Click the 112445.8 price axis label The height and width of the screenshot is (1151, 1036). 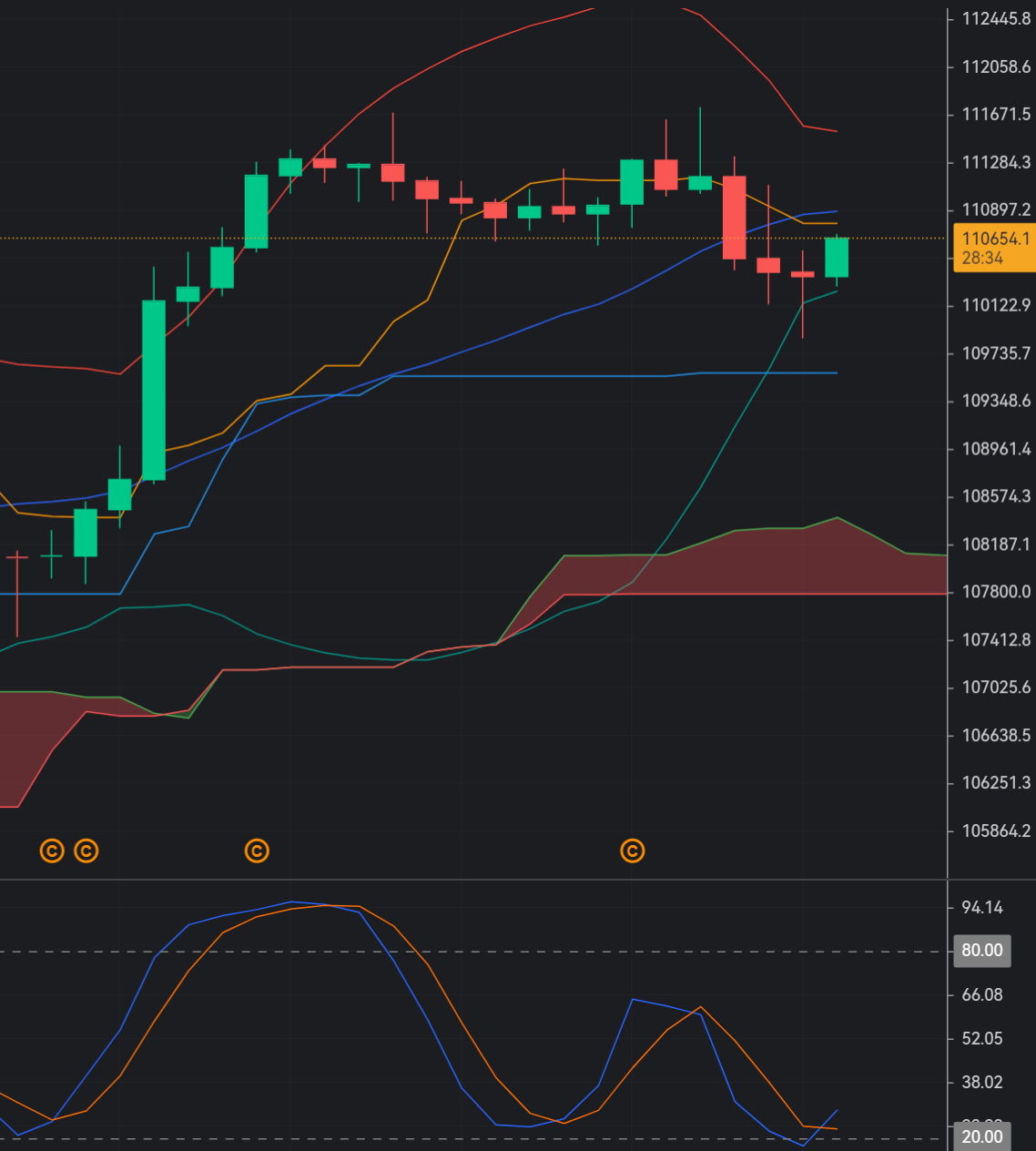pyautogui.click(x=996, y=19)
